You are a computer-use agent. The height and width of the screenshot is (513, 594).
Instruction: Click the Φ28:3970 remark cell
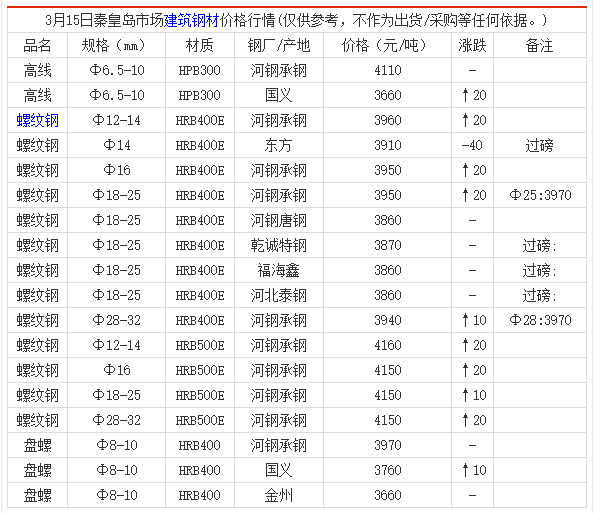(540, 320)
